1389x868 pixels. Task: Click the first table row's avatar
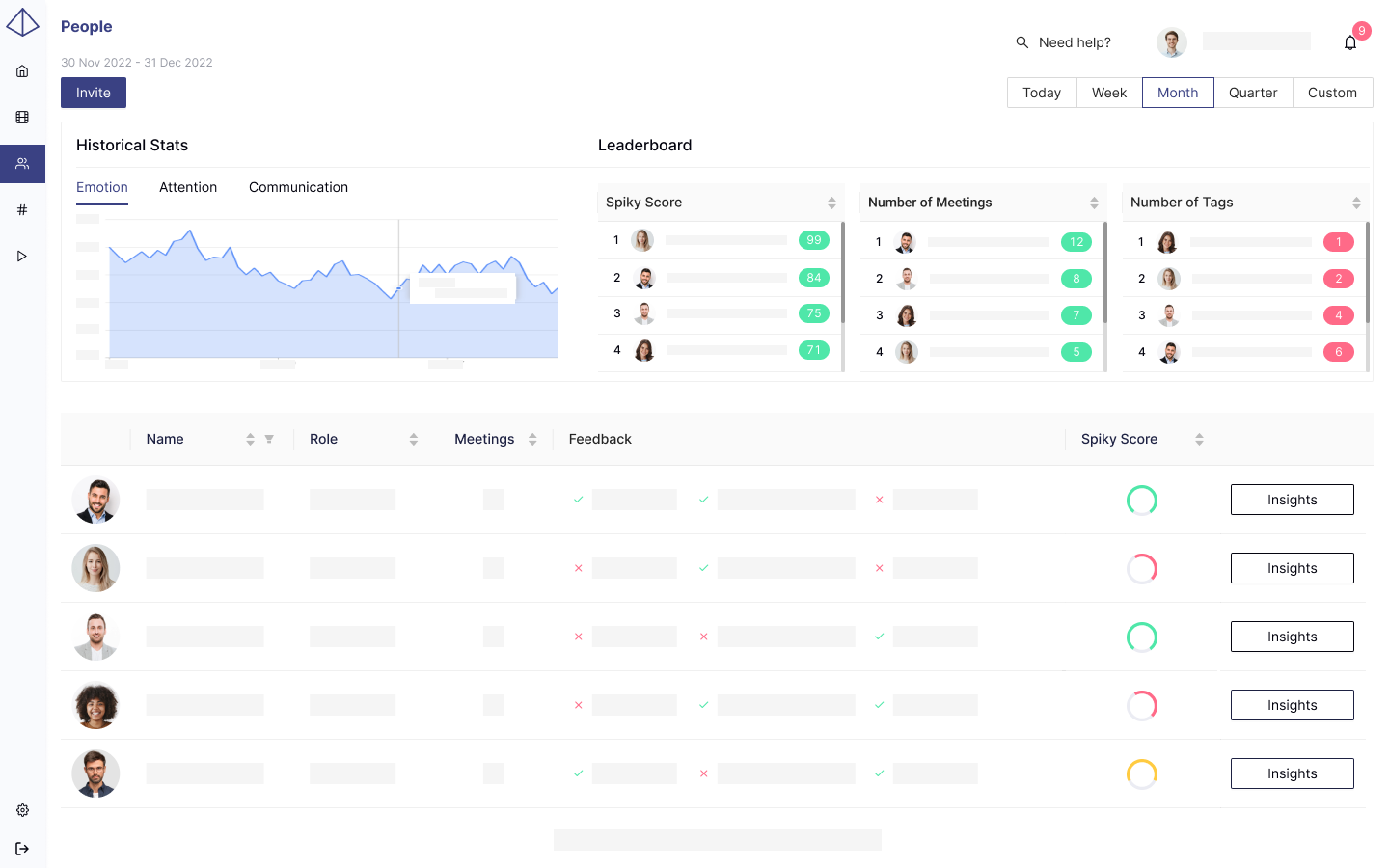pos(95,500)
